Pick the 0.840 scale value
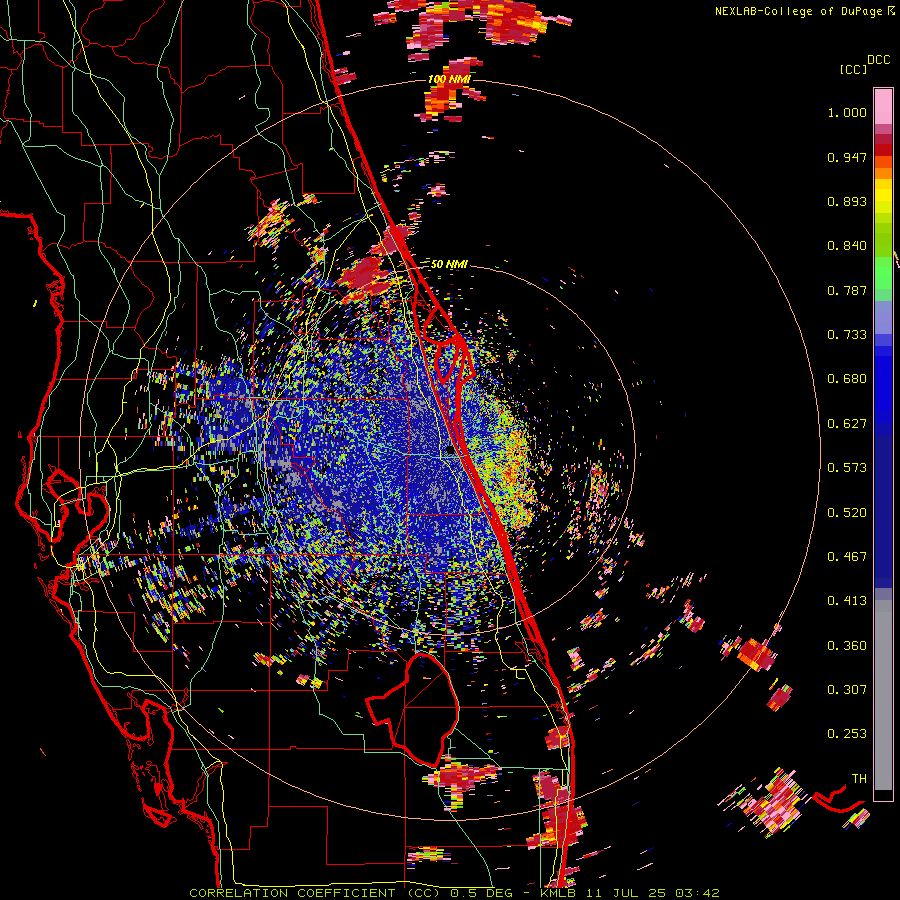 847,246
